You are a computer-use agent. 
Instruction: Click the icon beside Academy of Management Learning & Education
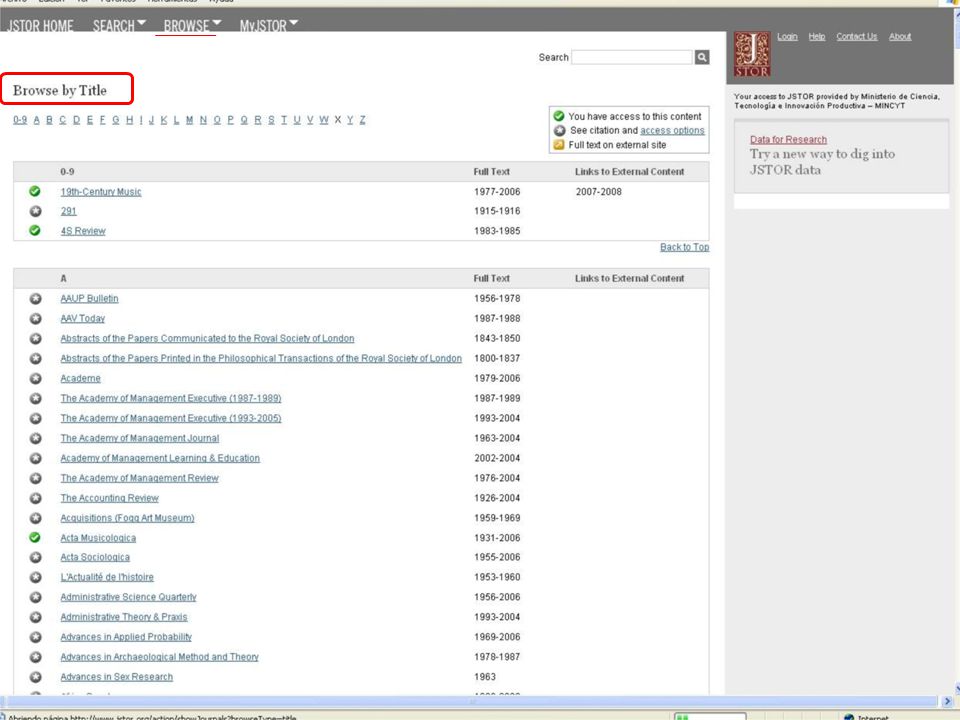36,458
